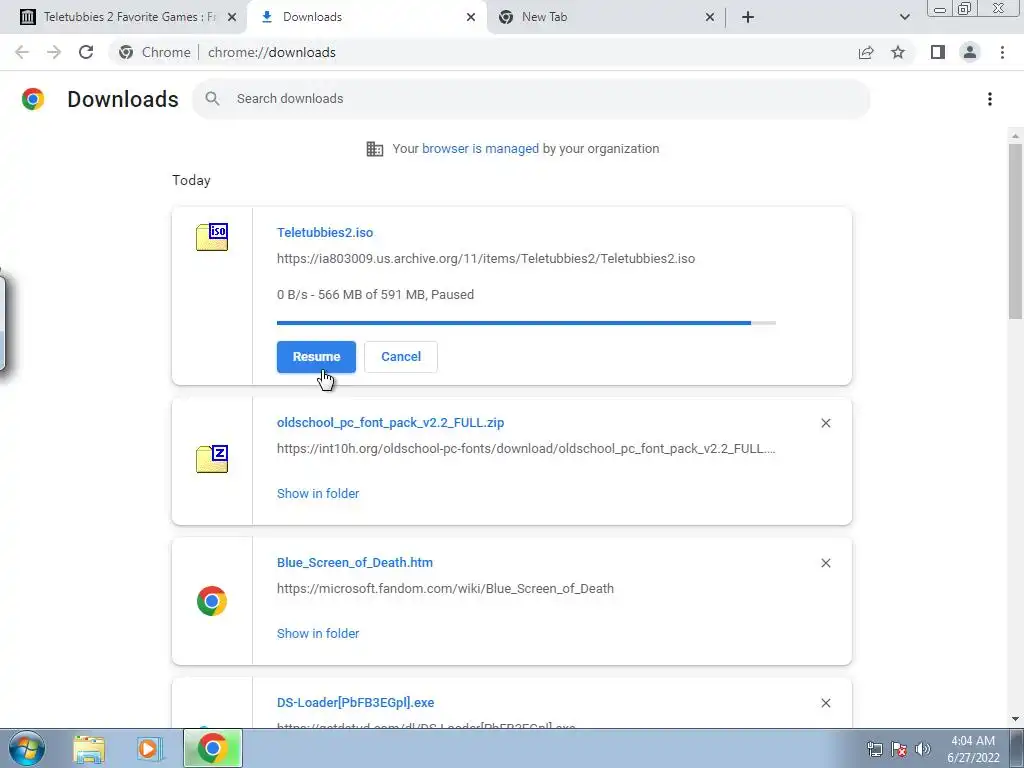Open the clock showing 4:04 AM
1024x768 pixels.
tap(973, 748)
